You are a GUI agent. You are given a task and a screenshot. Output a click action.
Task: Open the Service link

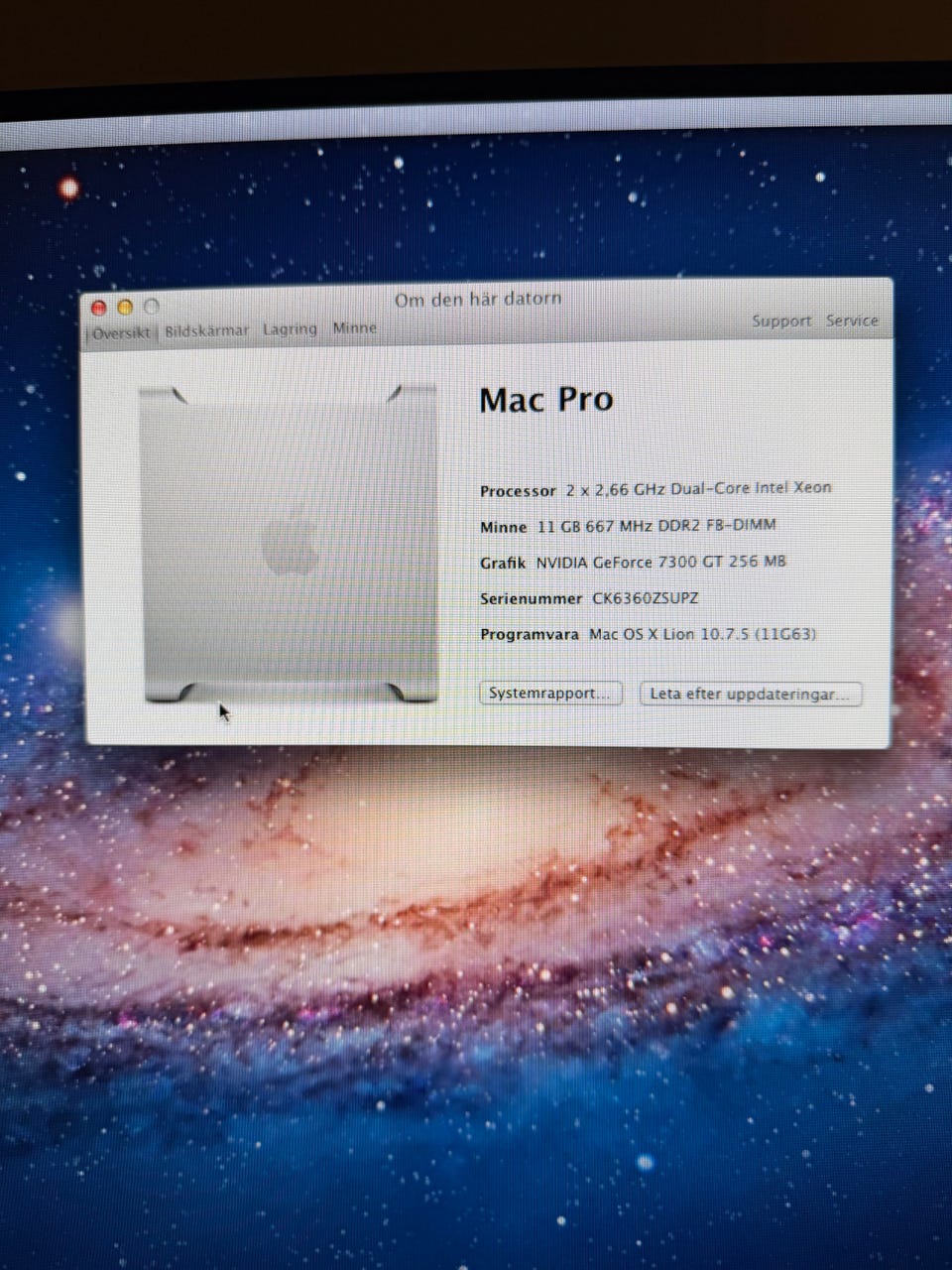tap(852, 320)
